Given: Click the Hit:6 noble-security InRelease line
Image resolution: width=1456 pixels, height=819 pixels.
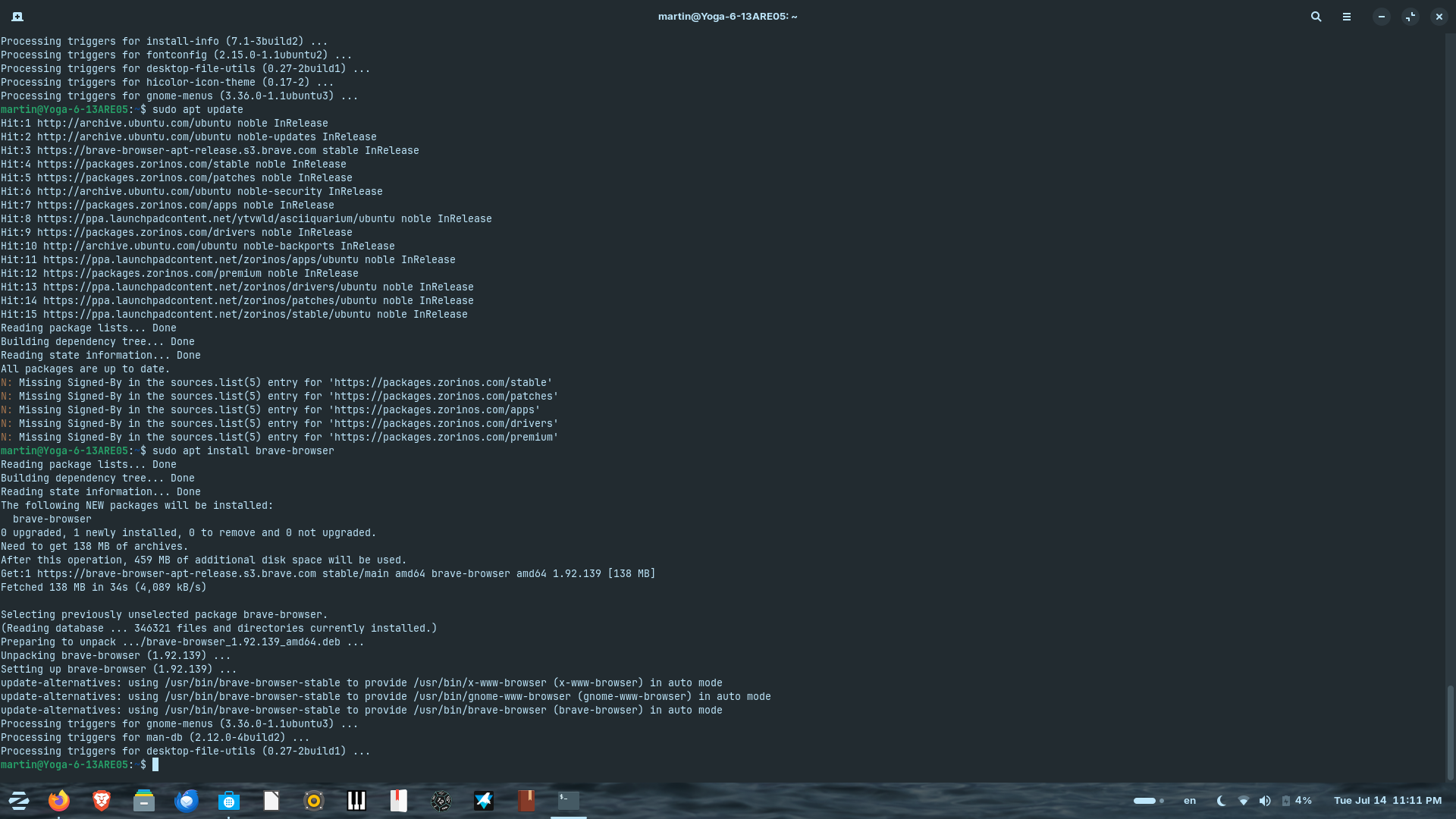Looking at the screenshot, I should point(192,191).
